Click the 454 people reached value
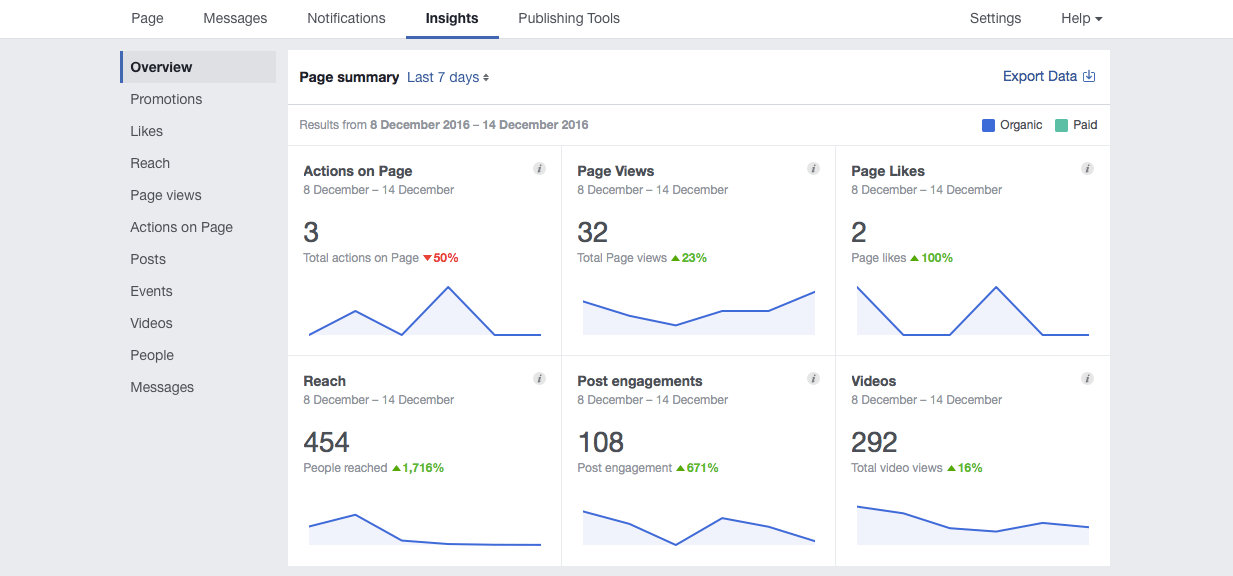The image size is (1233, 576). 326,442
